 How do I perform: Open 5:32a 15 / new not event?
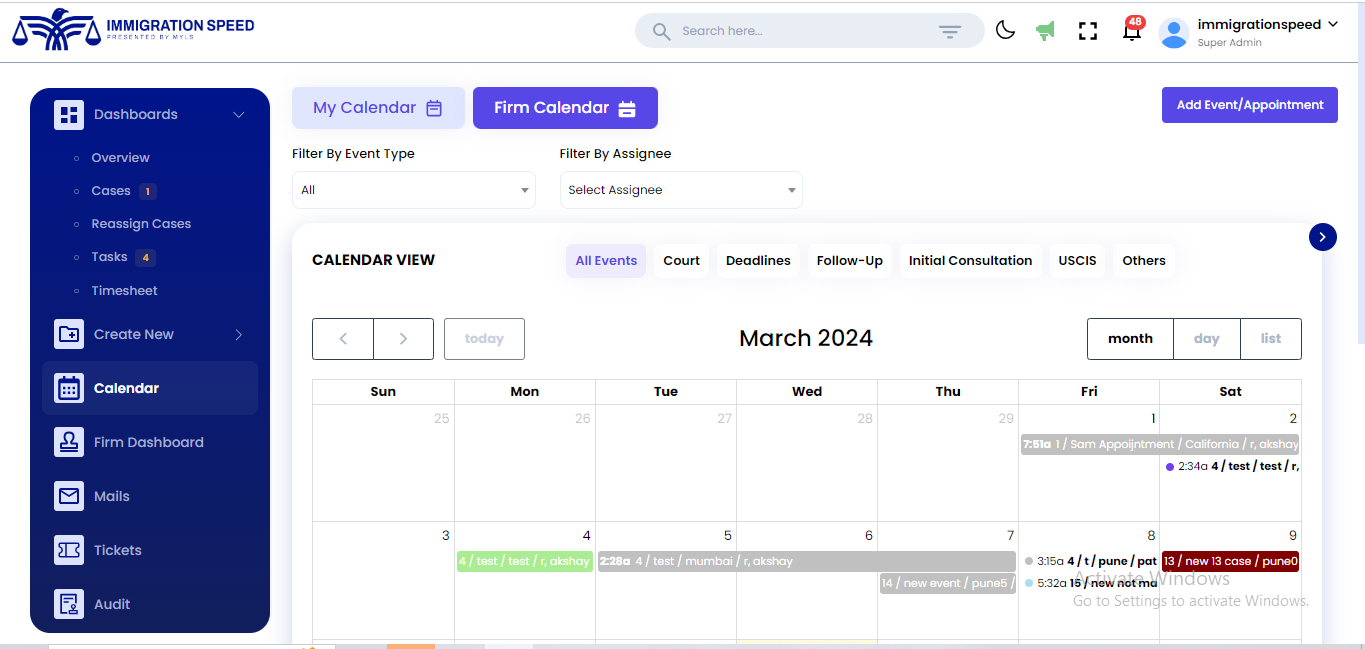(1090, 583)
